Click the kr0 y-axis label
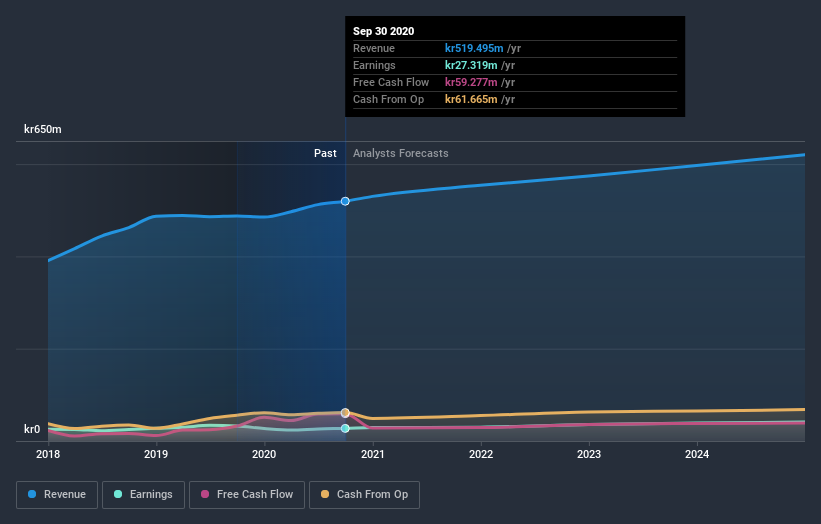The height and width of the screenshot is (524, 821). [x=32, y=429]
